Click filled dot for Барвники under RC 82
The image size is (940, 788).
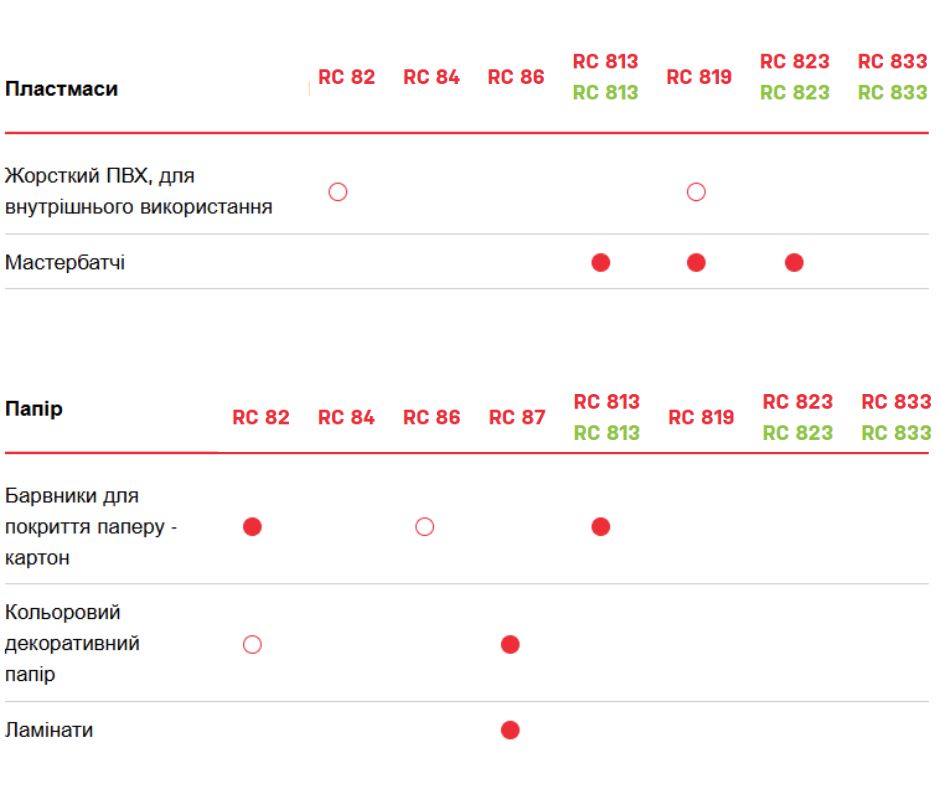(252, 527)
